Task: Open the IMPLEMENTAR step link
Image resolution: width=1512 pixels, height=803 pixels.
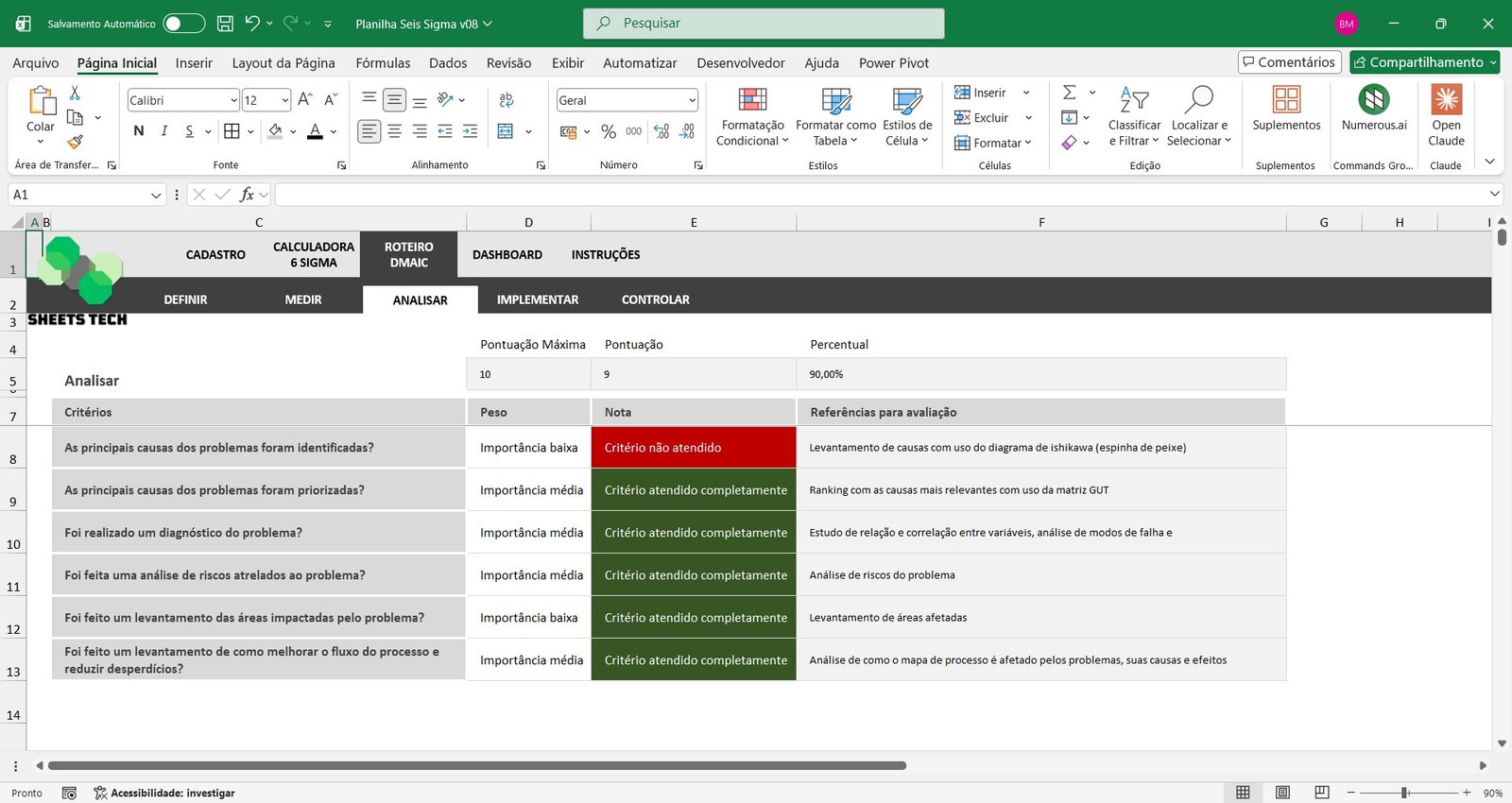Action: pos(538,299)
